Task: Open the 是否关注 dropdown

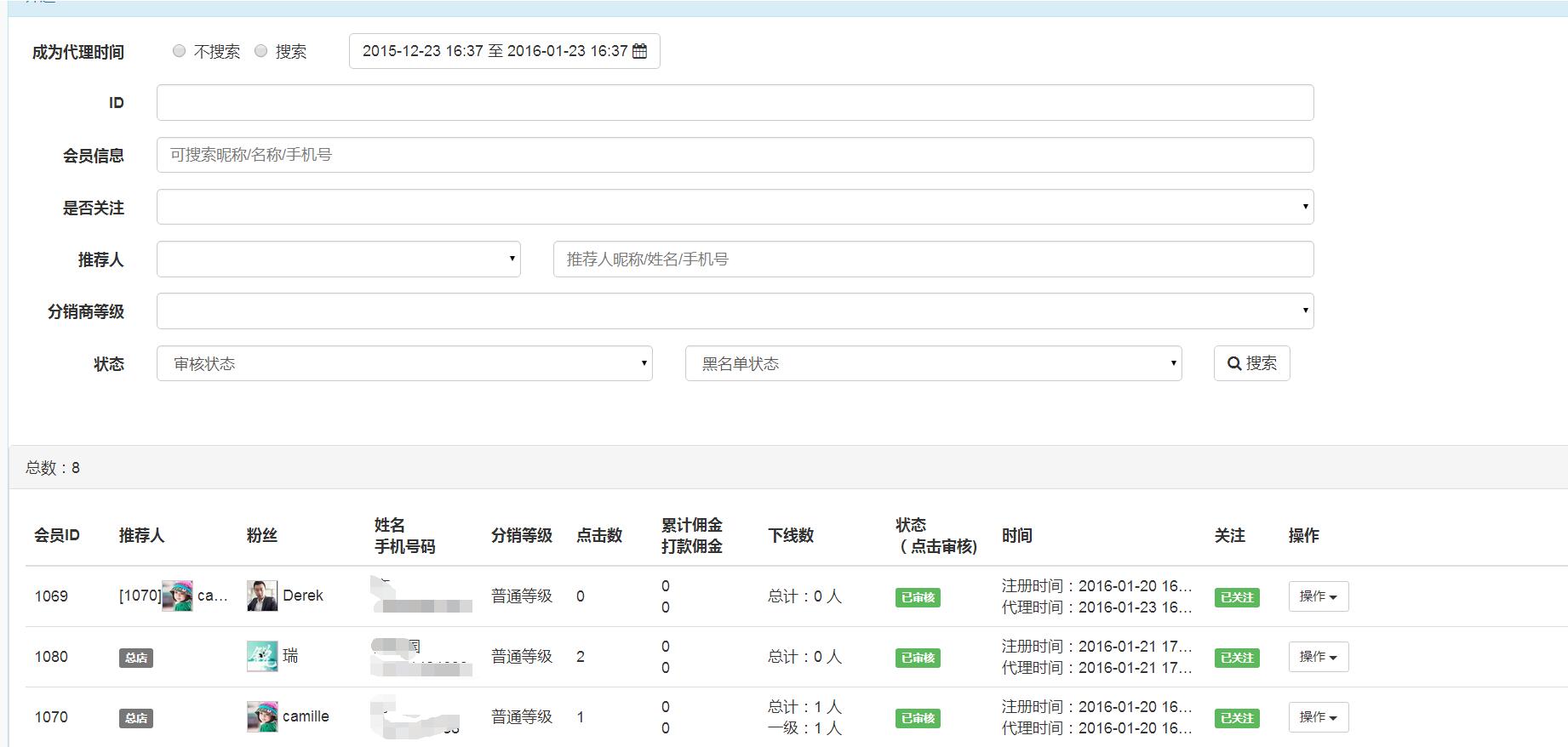Action: [x=735, y=207]
